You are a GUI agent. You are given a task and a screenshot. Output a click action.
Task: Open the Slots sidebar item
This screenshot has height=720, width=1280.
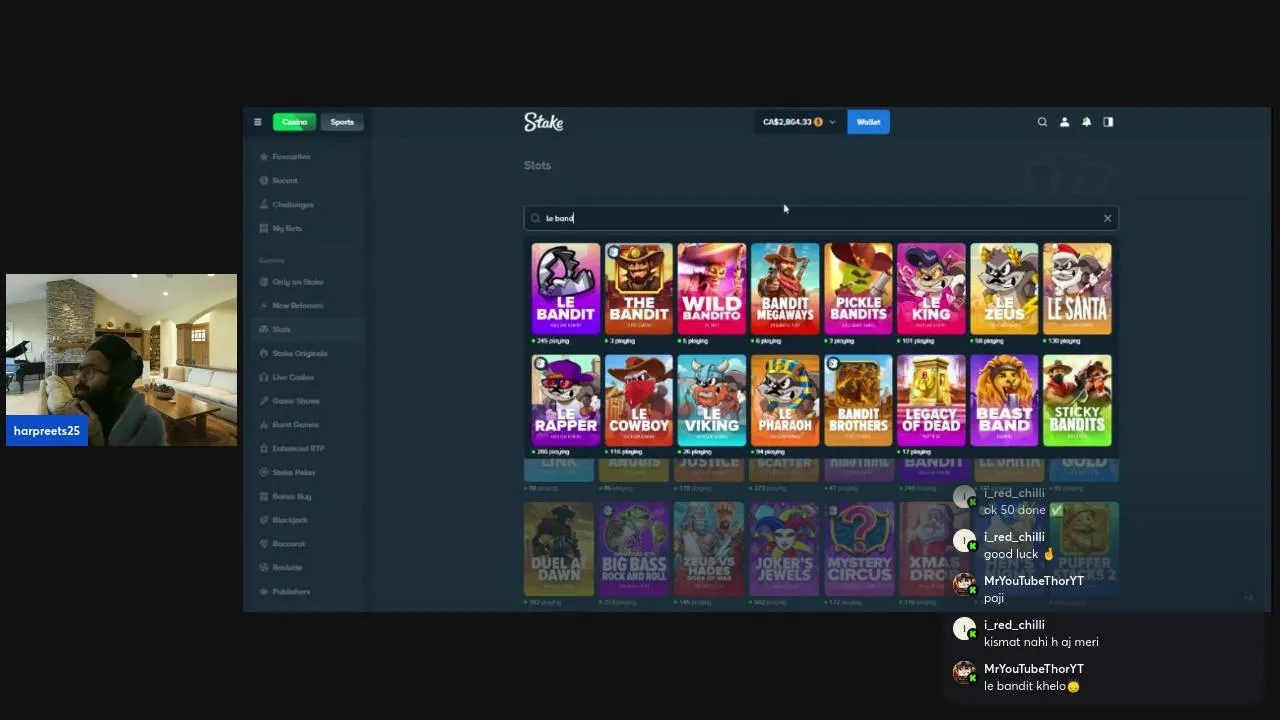(x=305, y=329)
